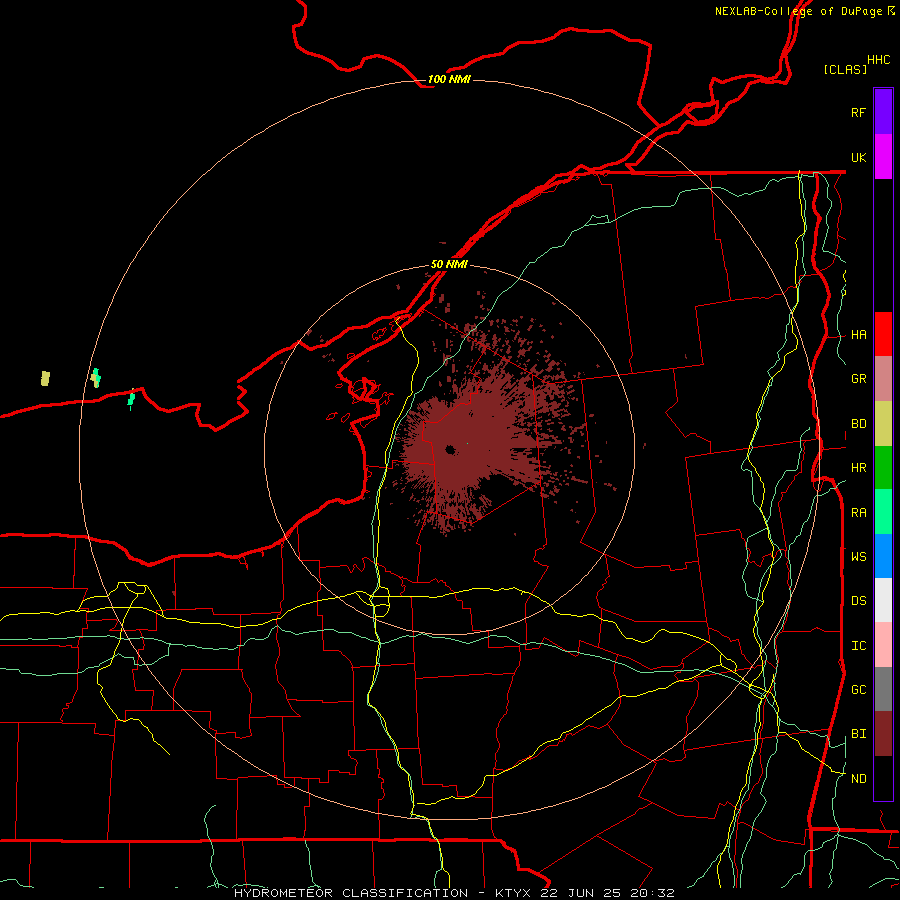The image size is (900, 900).
Task: Click the RF legend label
Action: tap(858, 112)
